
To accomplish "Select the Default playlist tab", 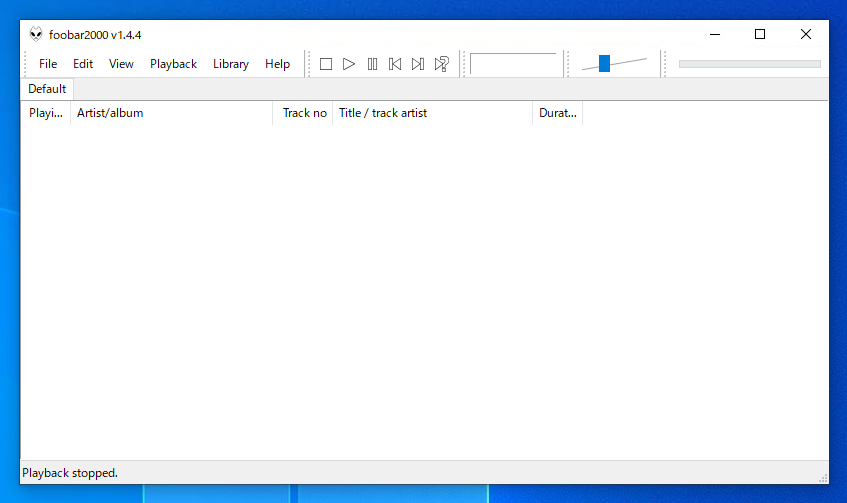I will (x=47, y=89).
